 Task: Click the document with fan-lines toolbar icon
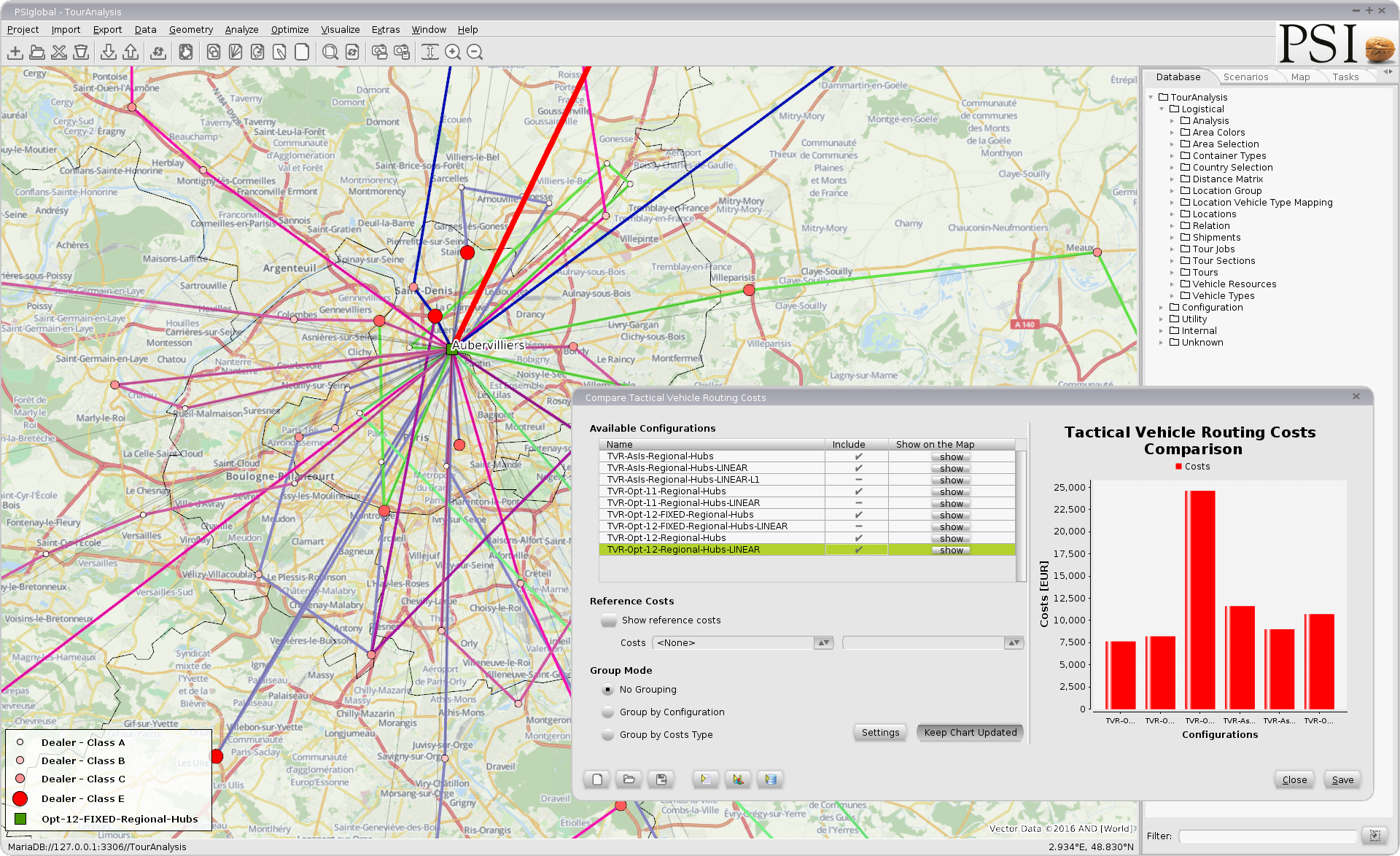[236, 52]
